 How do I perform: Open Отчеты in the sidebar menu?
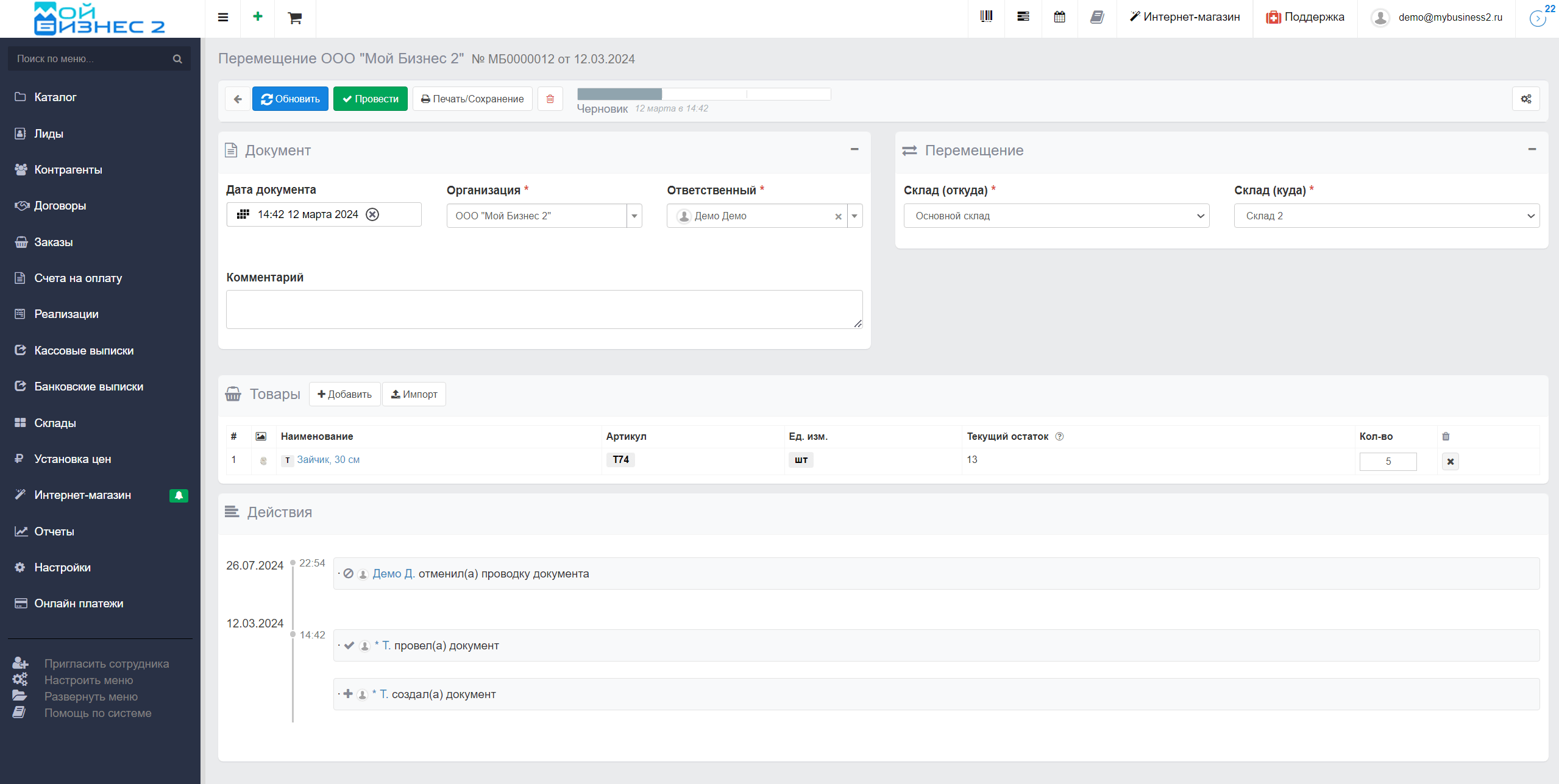pyautogui.click(x=54, y=531)
